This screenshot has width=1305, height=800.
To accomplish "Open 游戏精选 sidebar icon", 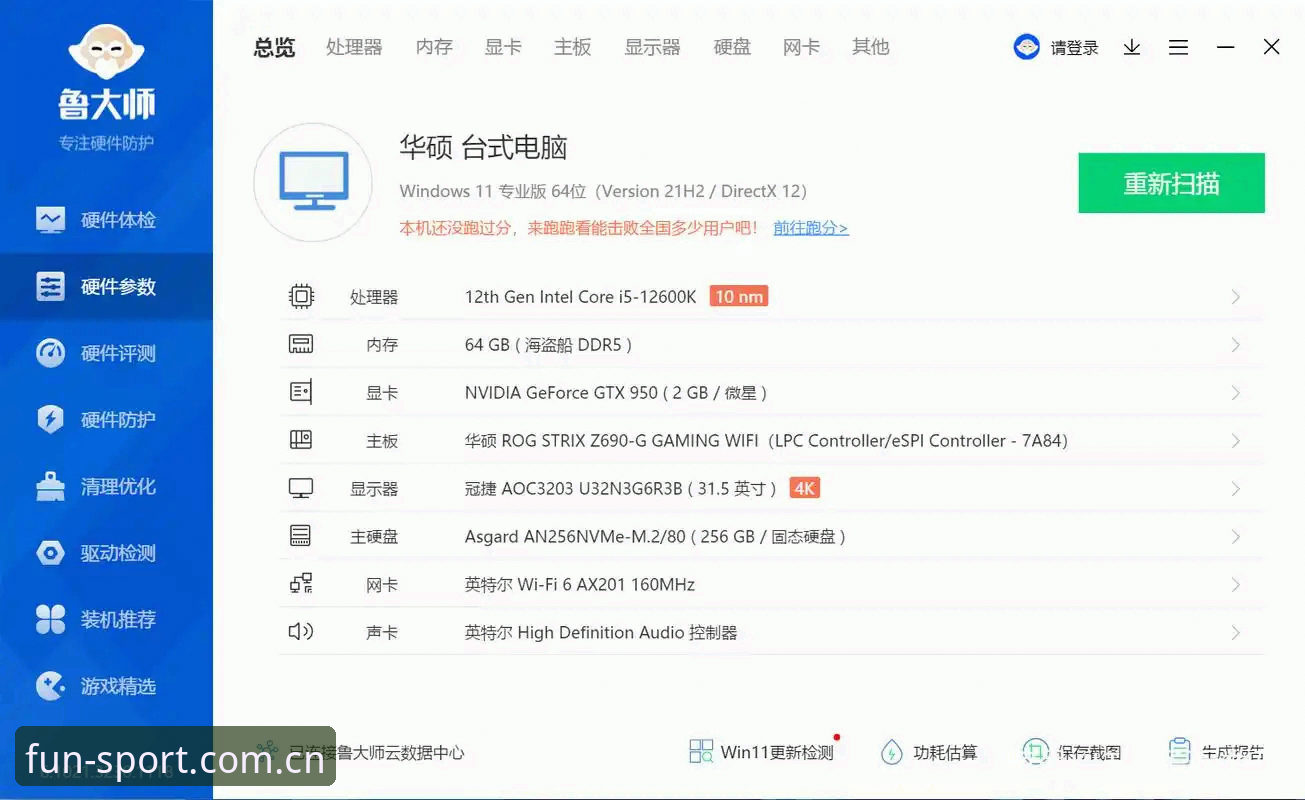I will tap(50, 686).
